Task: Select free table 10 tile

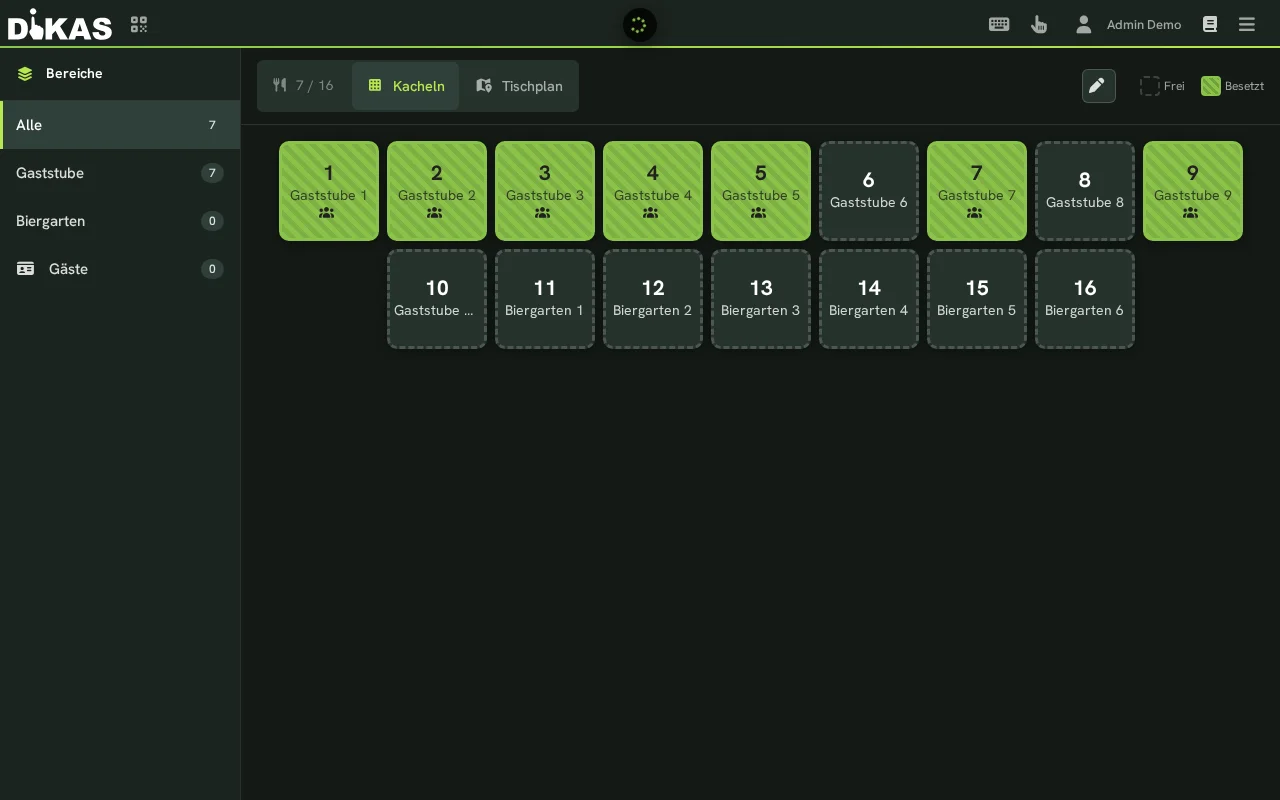Action: [x=437, y=299]
